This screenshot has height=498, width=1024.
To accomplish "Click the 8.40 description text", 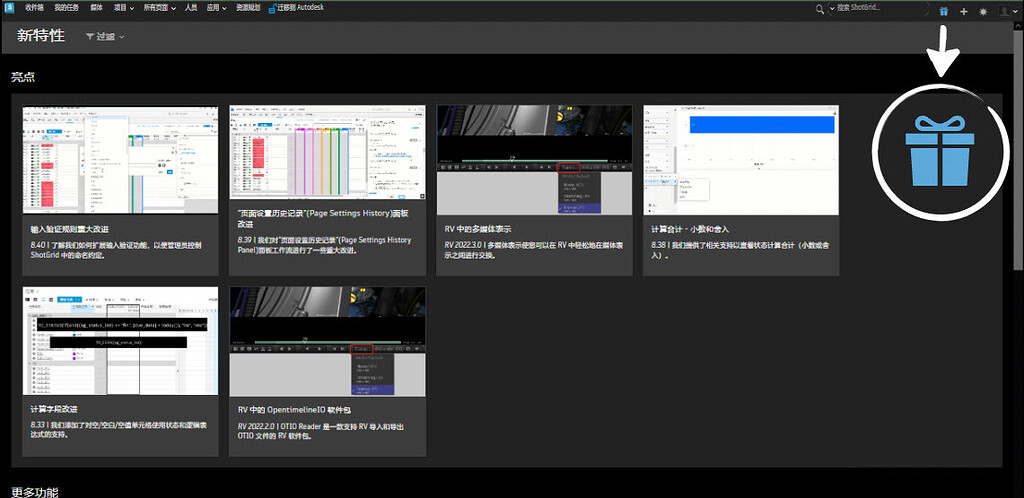I will coord(116,250).
